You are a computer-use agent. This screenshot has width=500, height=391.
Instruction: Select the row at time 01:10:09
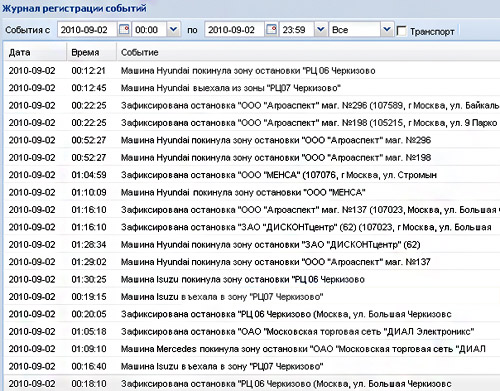pyautogui.click(x=252, y=192)
